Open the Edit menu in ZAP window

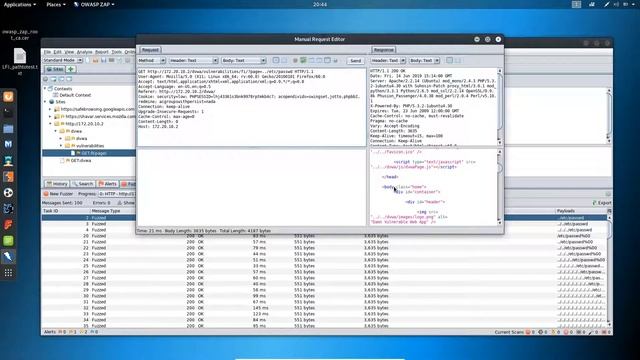click(58, 52)
